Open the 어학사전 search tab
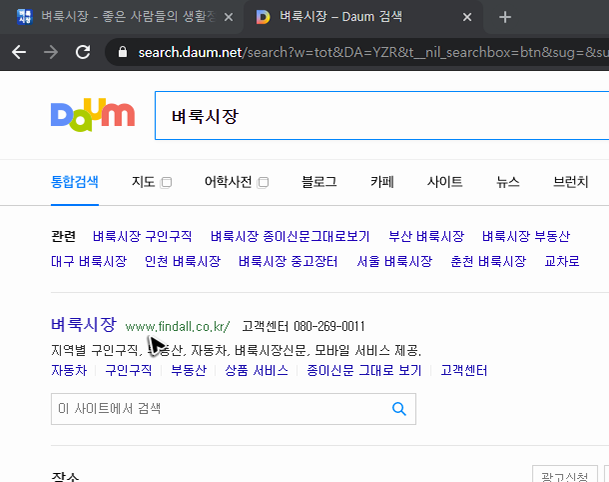The image size is (609, 482). coord(228,182)
